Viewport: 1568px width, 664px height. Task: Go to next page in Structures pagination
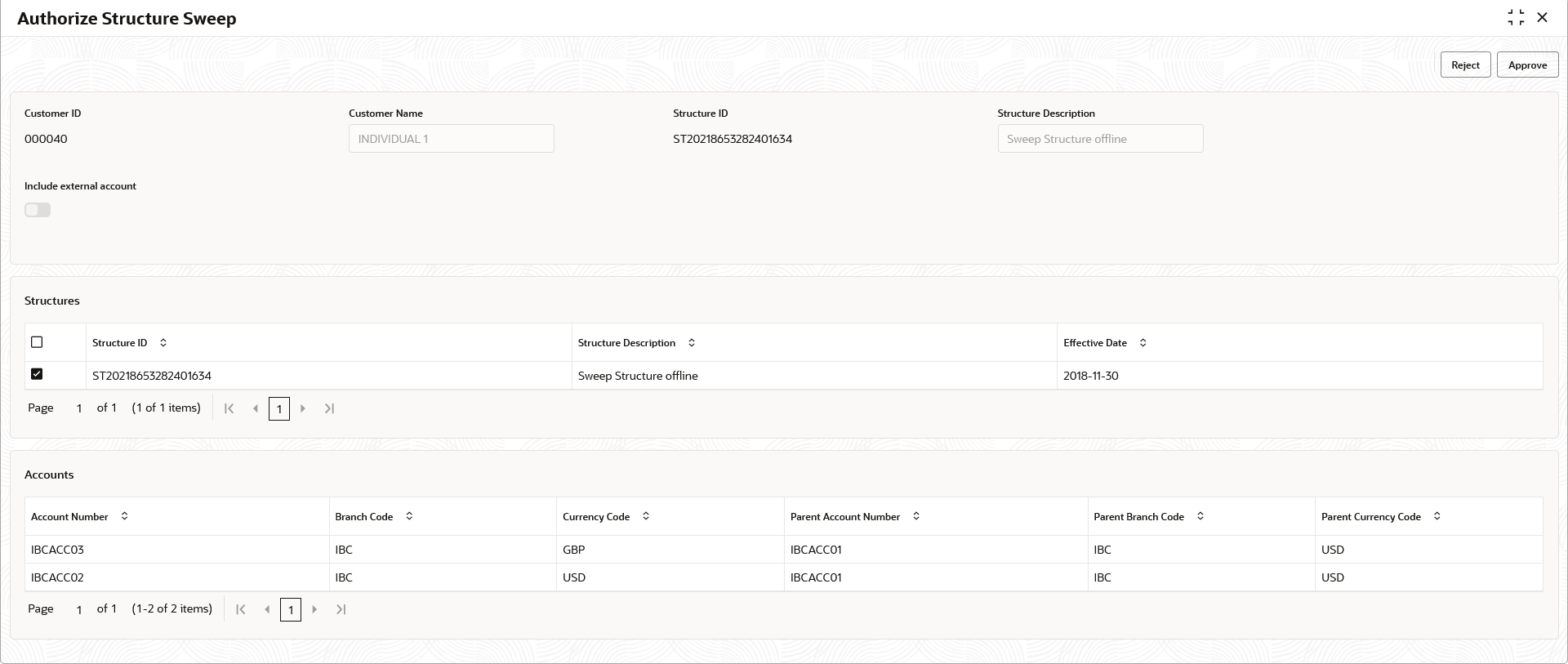(x=303, y=408)
